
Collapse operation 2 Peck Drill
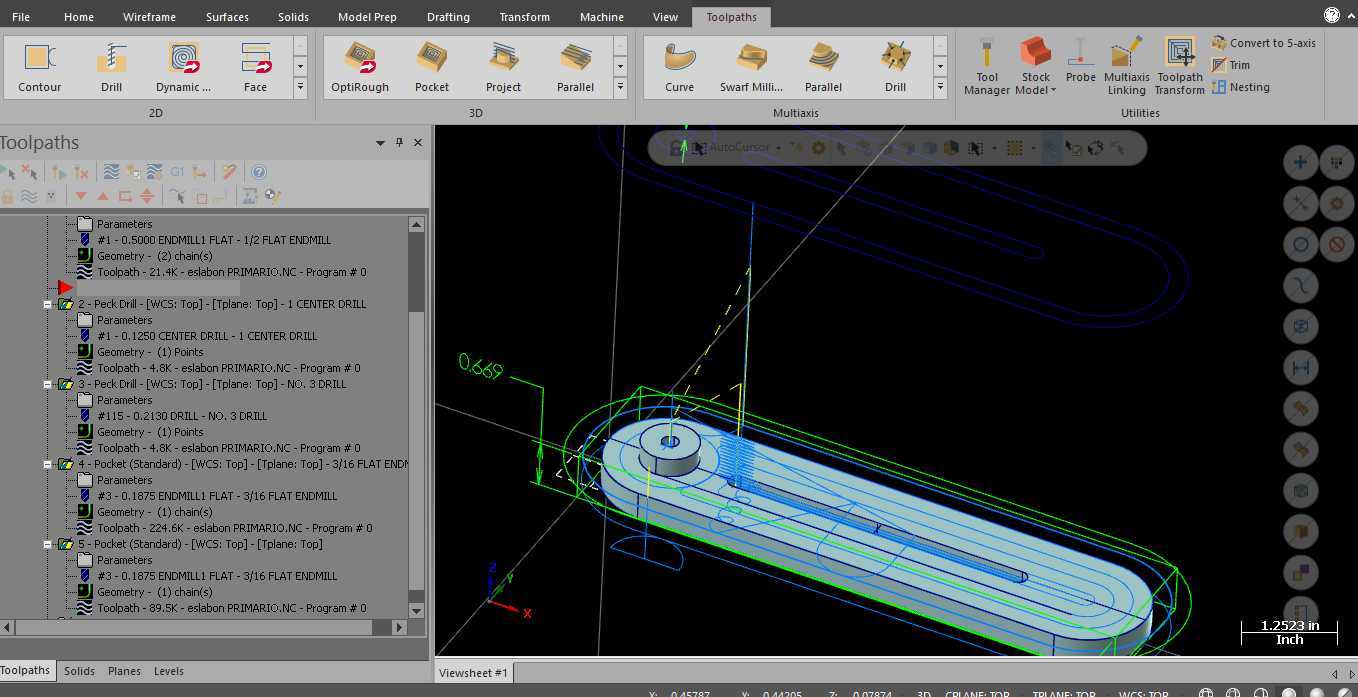click(47, 304)
